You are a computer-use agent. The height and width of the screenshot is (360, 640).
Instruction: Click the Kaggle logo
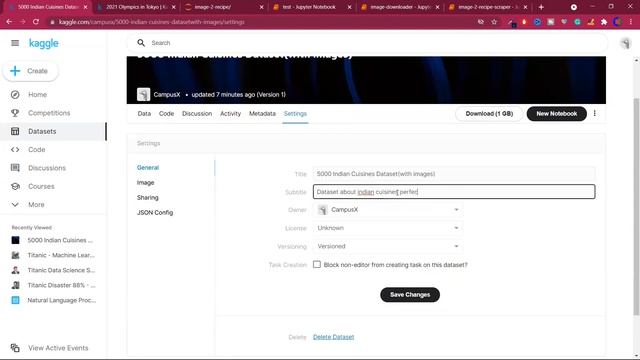tap(44, 43)
